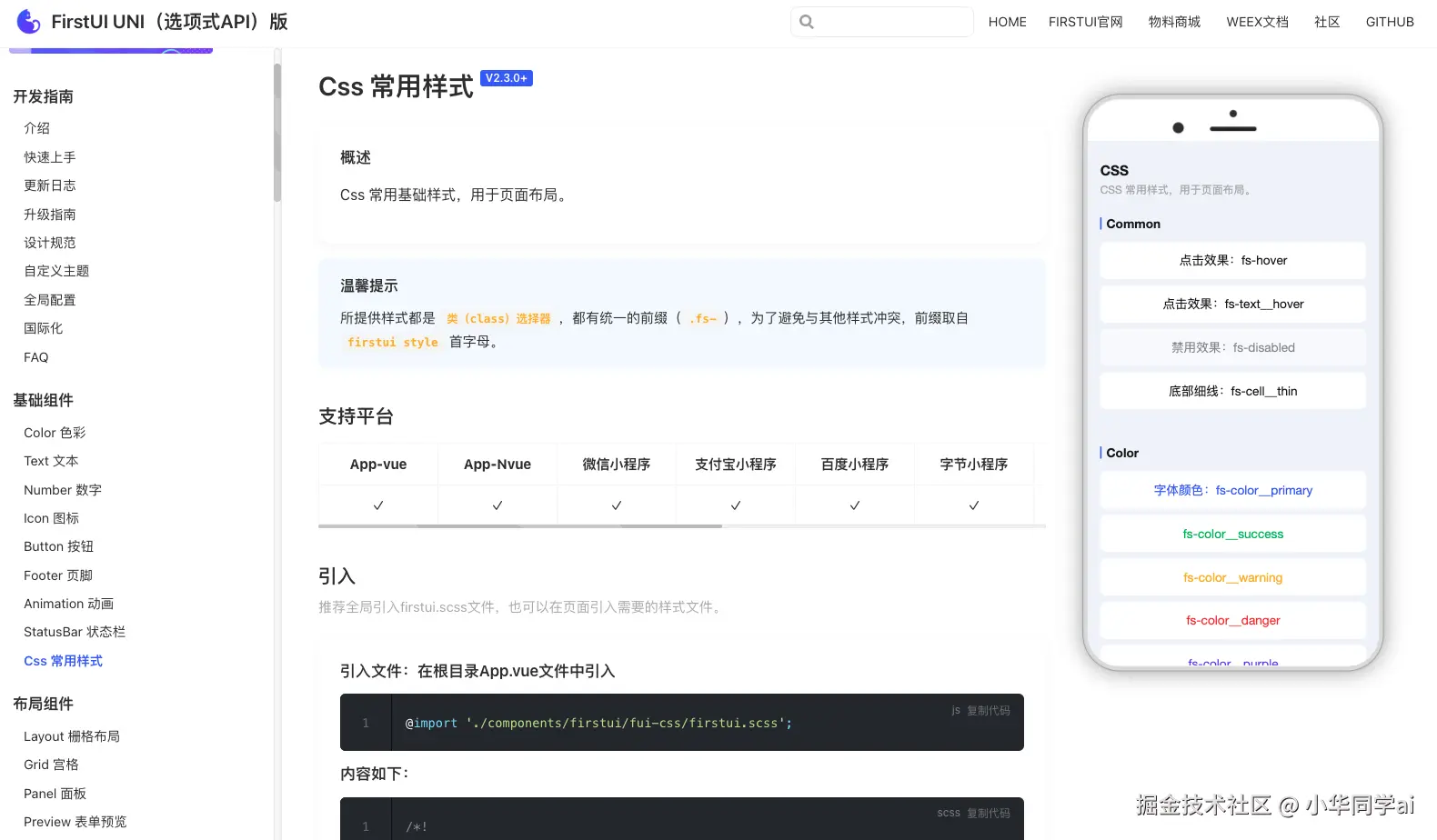This screenshot has height=840, width=1437.
Task: Open the 升级指南 sidebar page
Action: pyautogui.click(x=50, y=215)
